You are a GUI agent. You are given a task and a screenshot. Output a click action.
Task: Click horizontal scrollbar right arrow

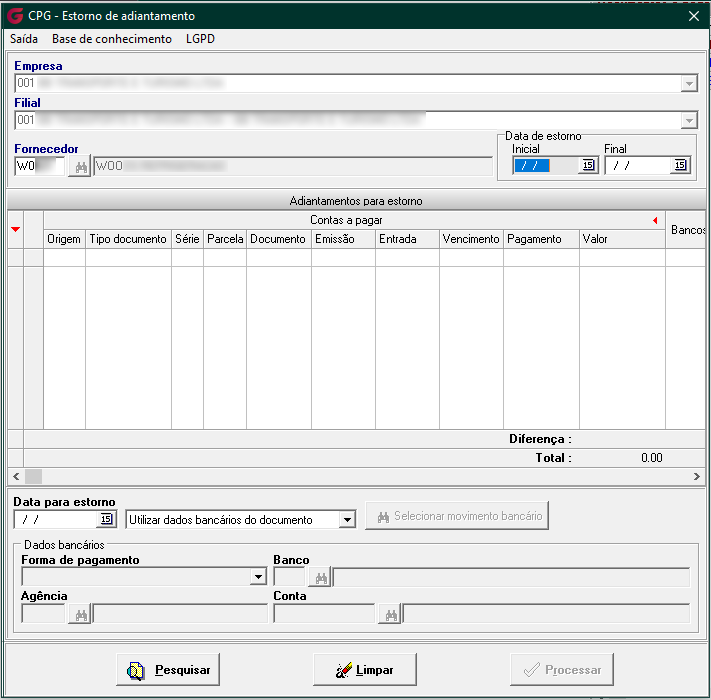(x=696, y=476)
